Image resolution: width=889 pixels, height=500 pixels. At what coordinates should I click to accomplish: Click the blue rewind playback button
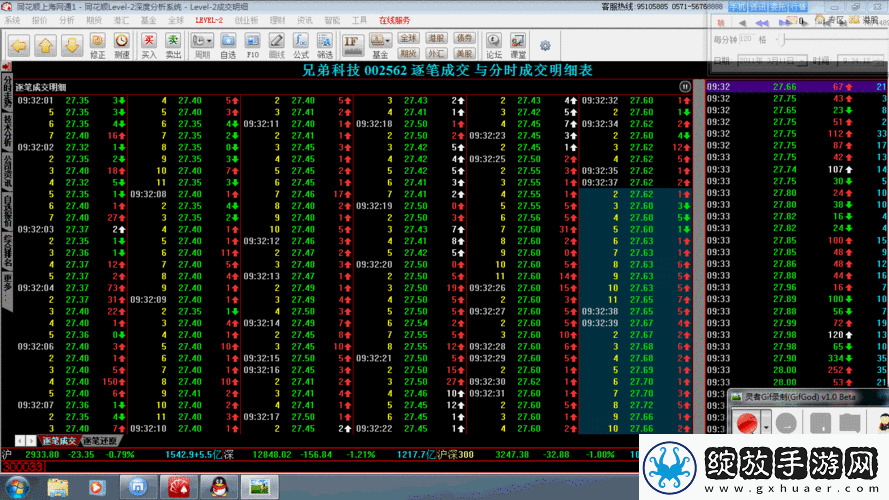click(762, 23)
